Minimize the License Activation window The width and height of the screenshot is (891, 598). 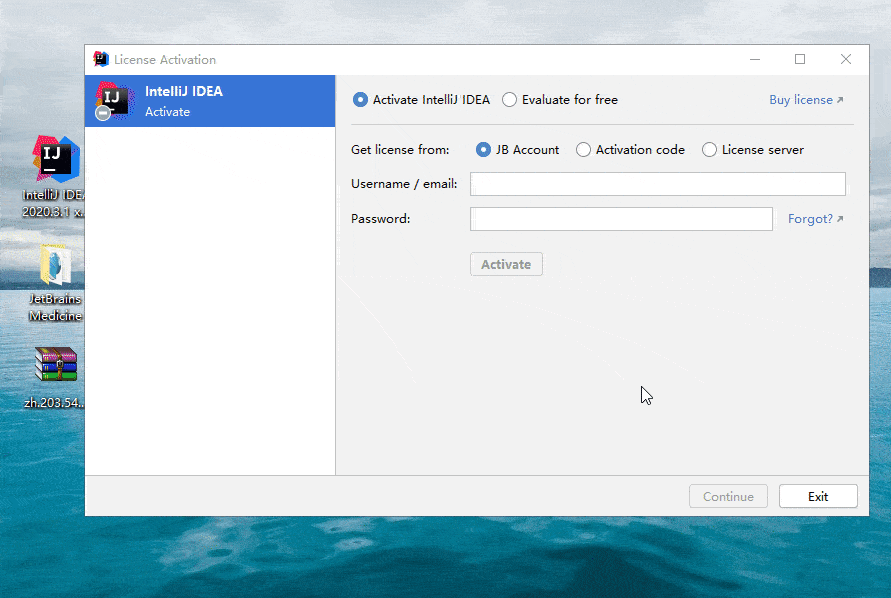pyautogui.click(x=755, y=59)
